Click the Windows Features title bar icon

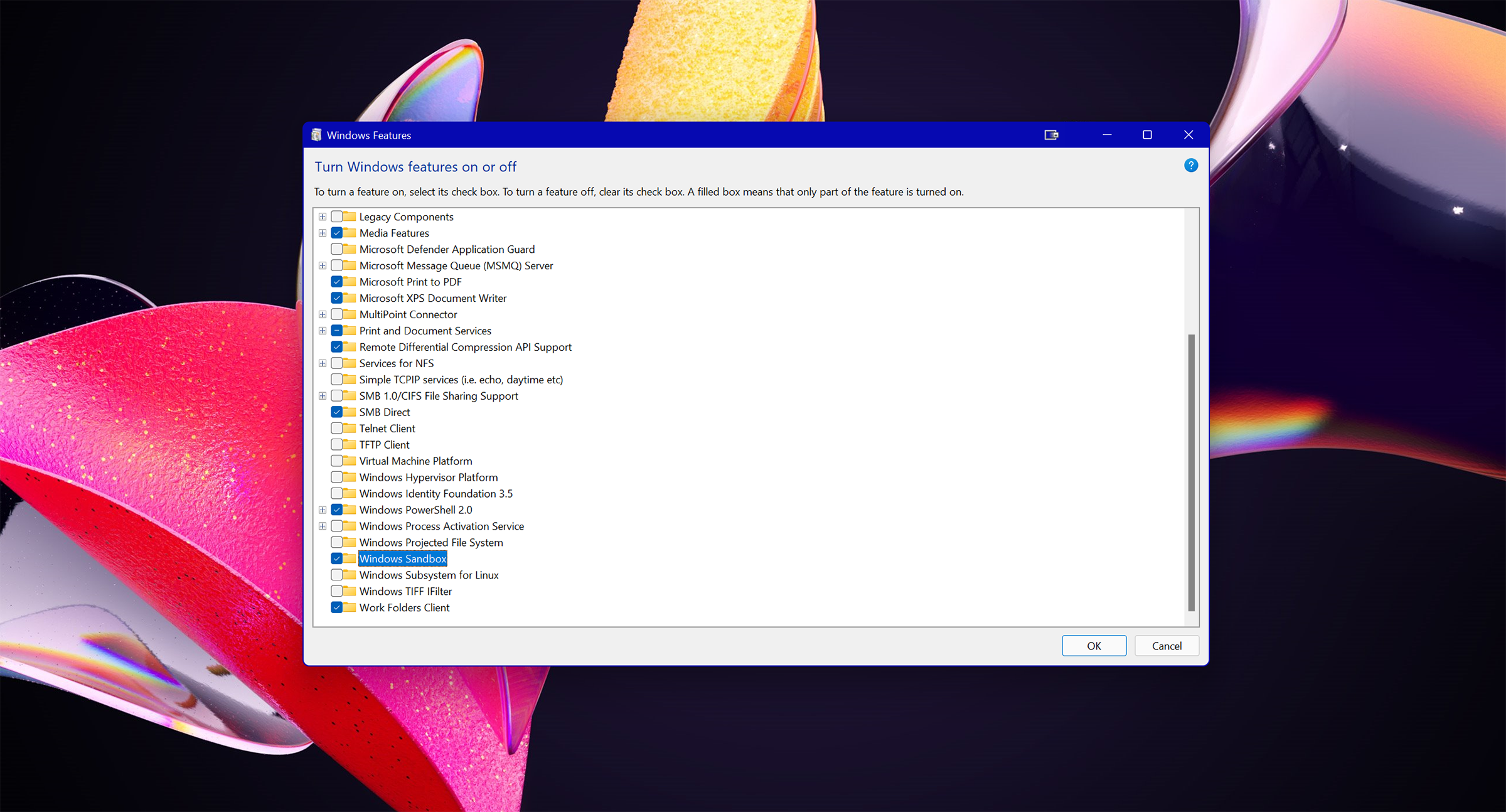(316, 135)
